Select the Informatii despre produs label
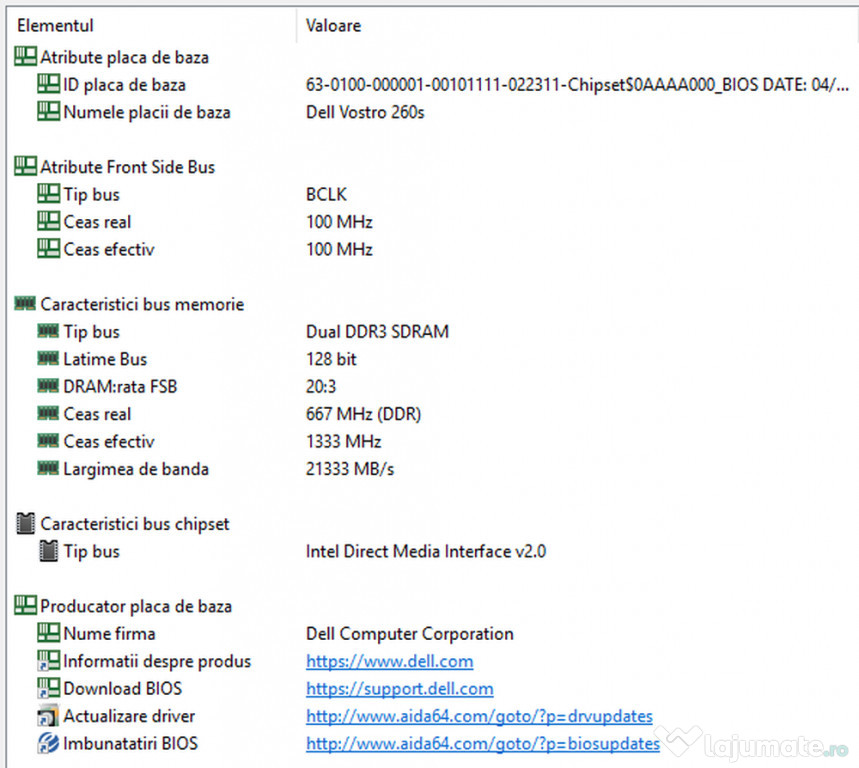Viewport: 859px width, 768px height. (x=157, y=661)
